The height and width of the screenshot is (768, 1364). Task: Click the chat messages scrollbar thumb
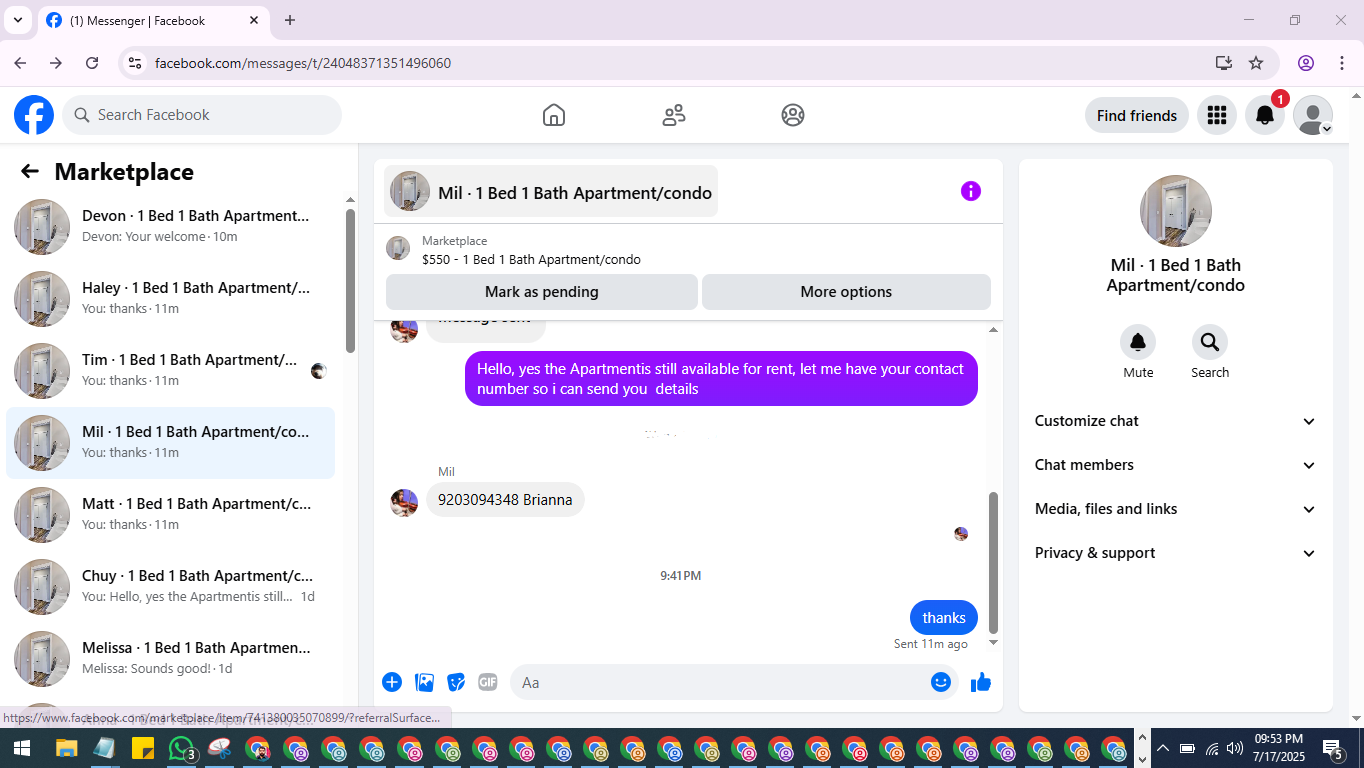tap(993, 562)
